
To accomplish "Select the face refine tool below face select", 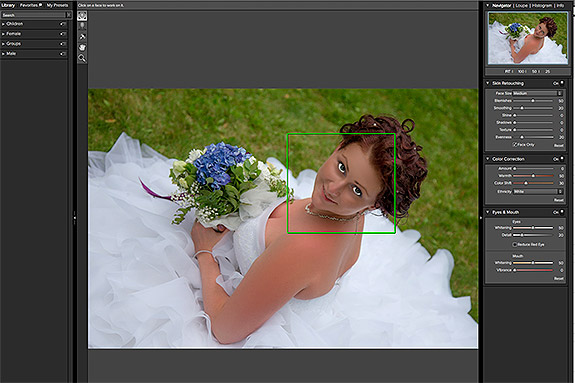I will coord(82,26).
